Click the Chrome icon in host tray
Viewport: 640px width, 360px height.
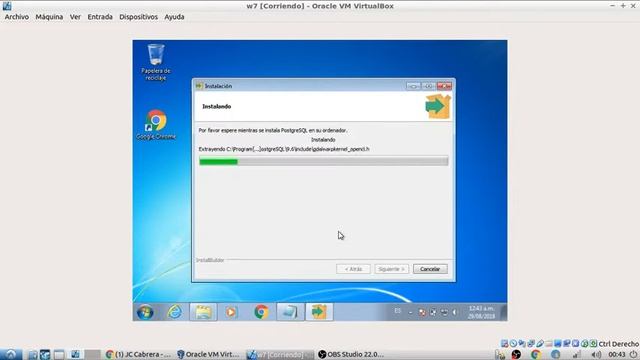(536, 354)
